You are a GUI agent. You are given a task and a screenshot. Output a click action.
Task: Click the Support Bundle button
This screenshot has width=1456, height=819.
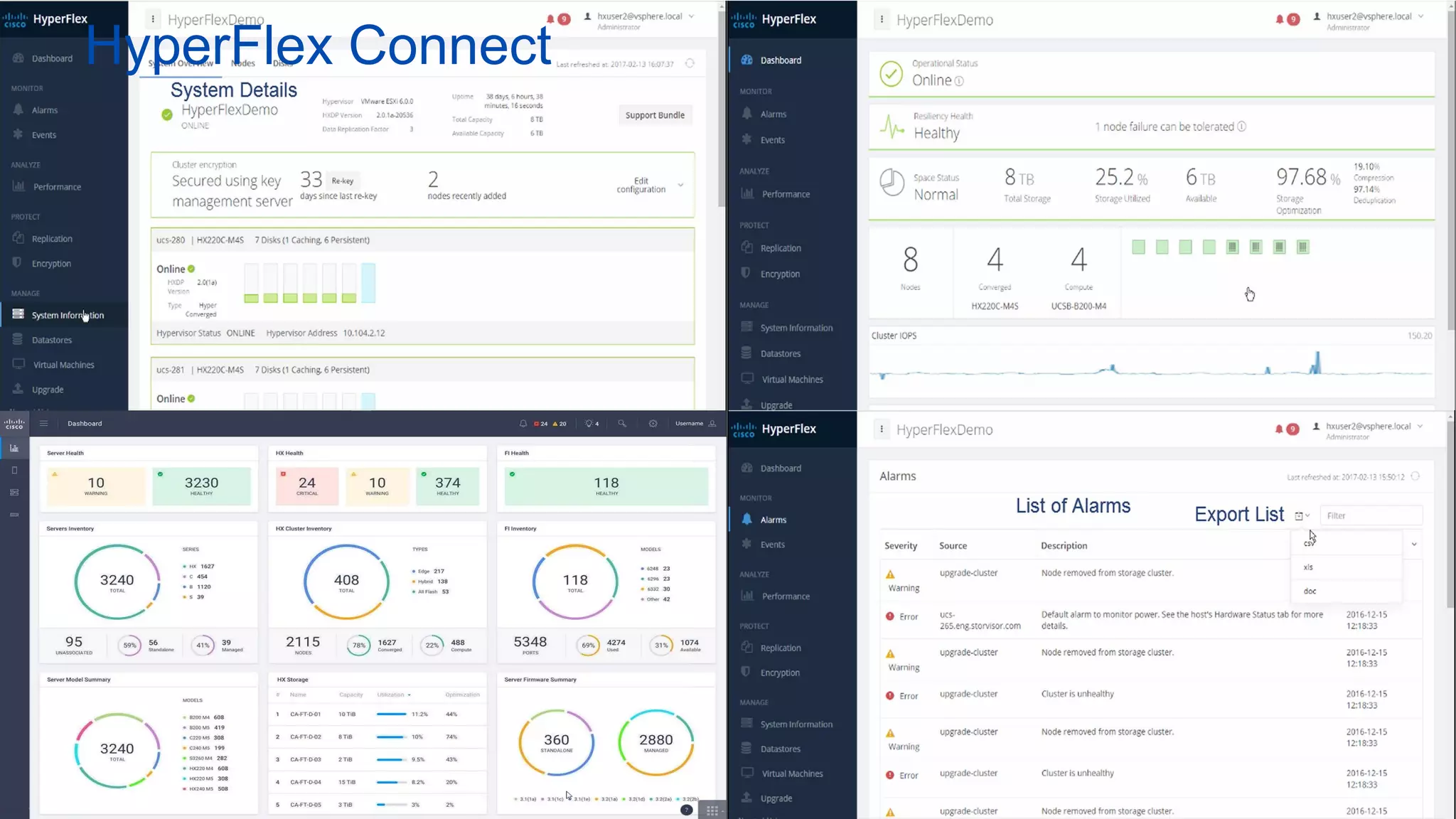(x=655, y=115)
